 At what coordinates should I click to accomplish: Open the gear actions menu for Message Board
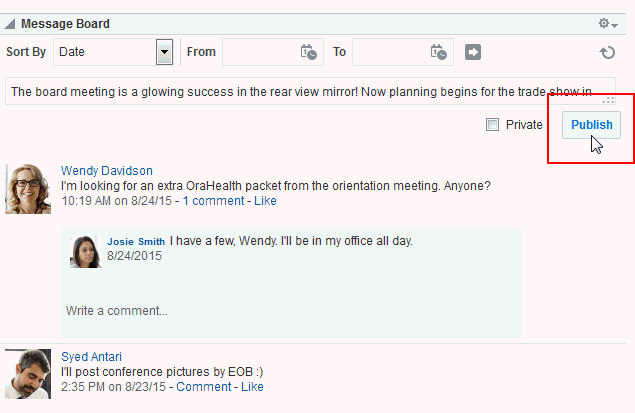point(607,23)
